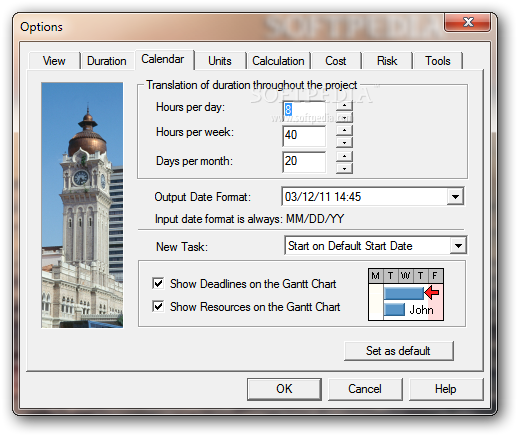Increase Days per month value
The width and height of the screenshot is (518, 436).
click(344, 156)
